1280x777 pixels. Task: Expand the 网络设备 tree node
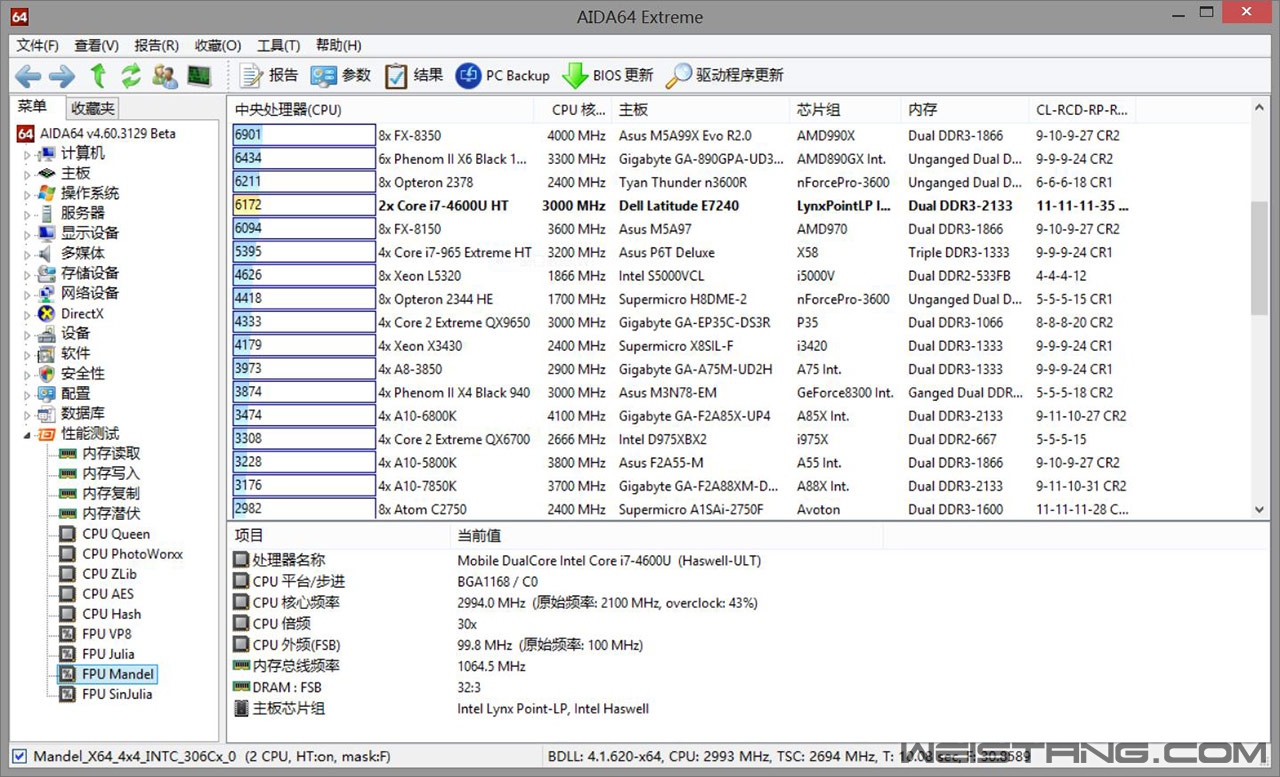point(28,294)
